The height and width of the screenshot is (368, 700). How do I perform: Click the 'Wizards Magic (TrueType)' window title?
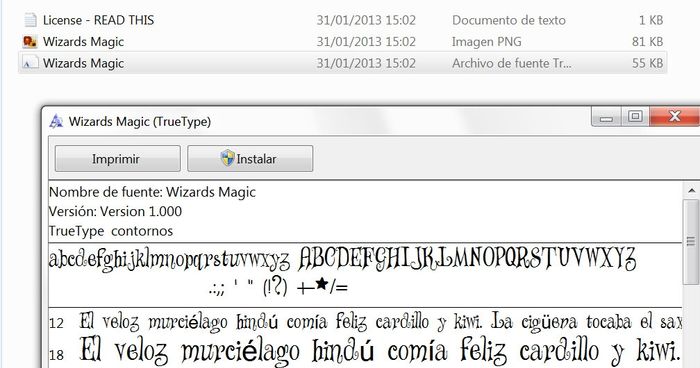tap(140, 121)
